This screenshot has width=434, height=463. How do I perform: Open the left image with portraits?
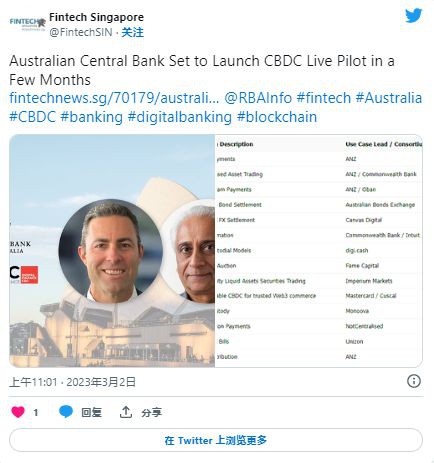(x=112, y=251)
